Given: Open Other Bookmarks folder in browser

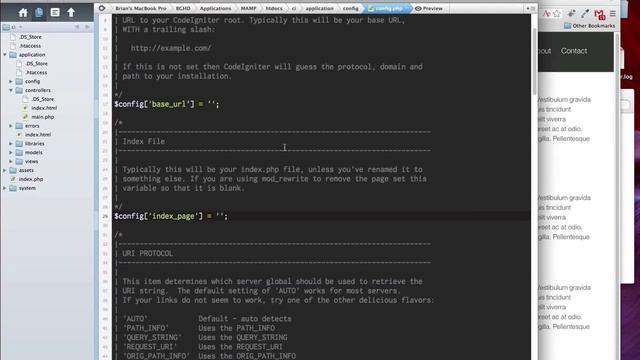Looking at the screenshot, I should [x=589, y=26].
